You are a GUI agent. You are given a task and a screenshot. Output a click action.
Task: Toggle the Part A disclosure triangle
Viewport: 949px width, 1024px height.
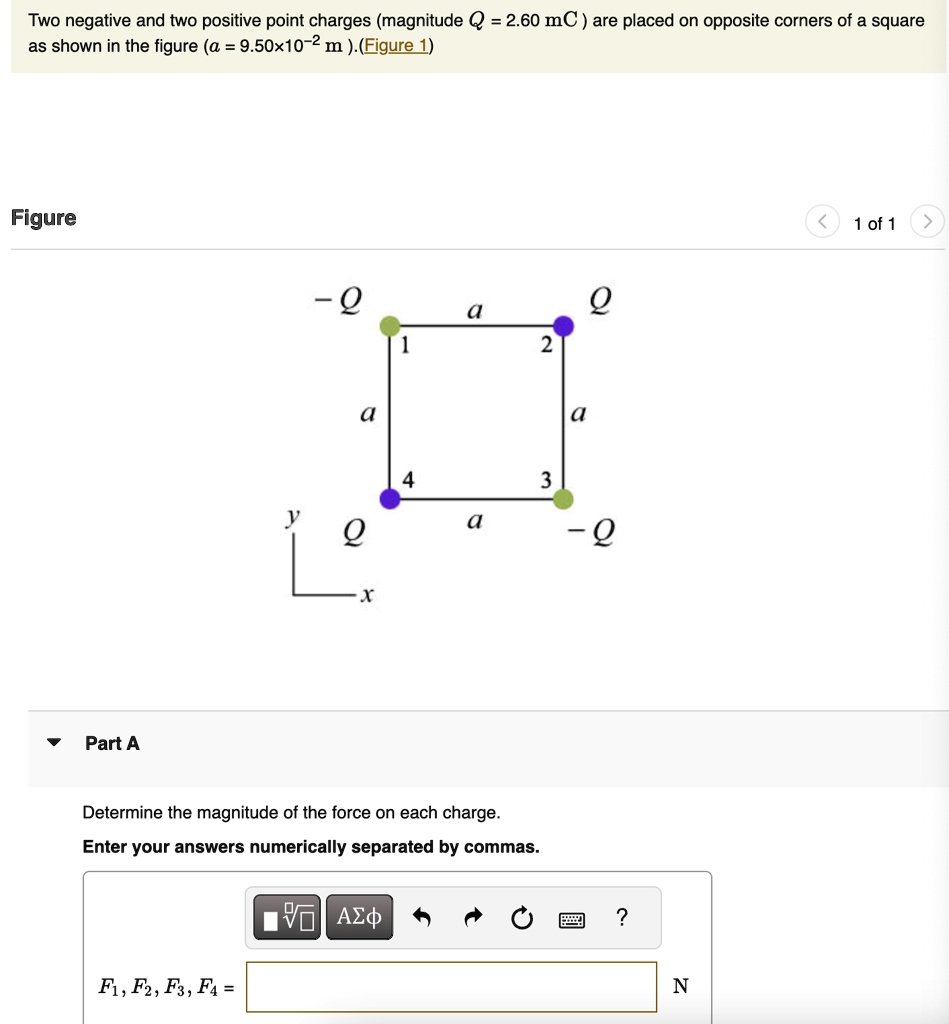point(53,743)
